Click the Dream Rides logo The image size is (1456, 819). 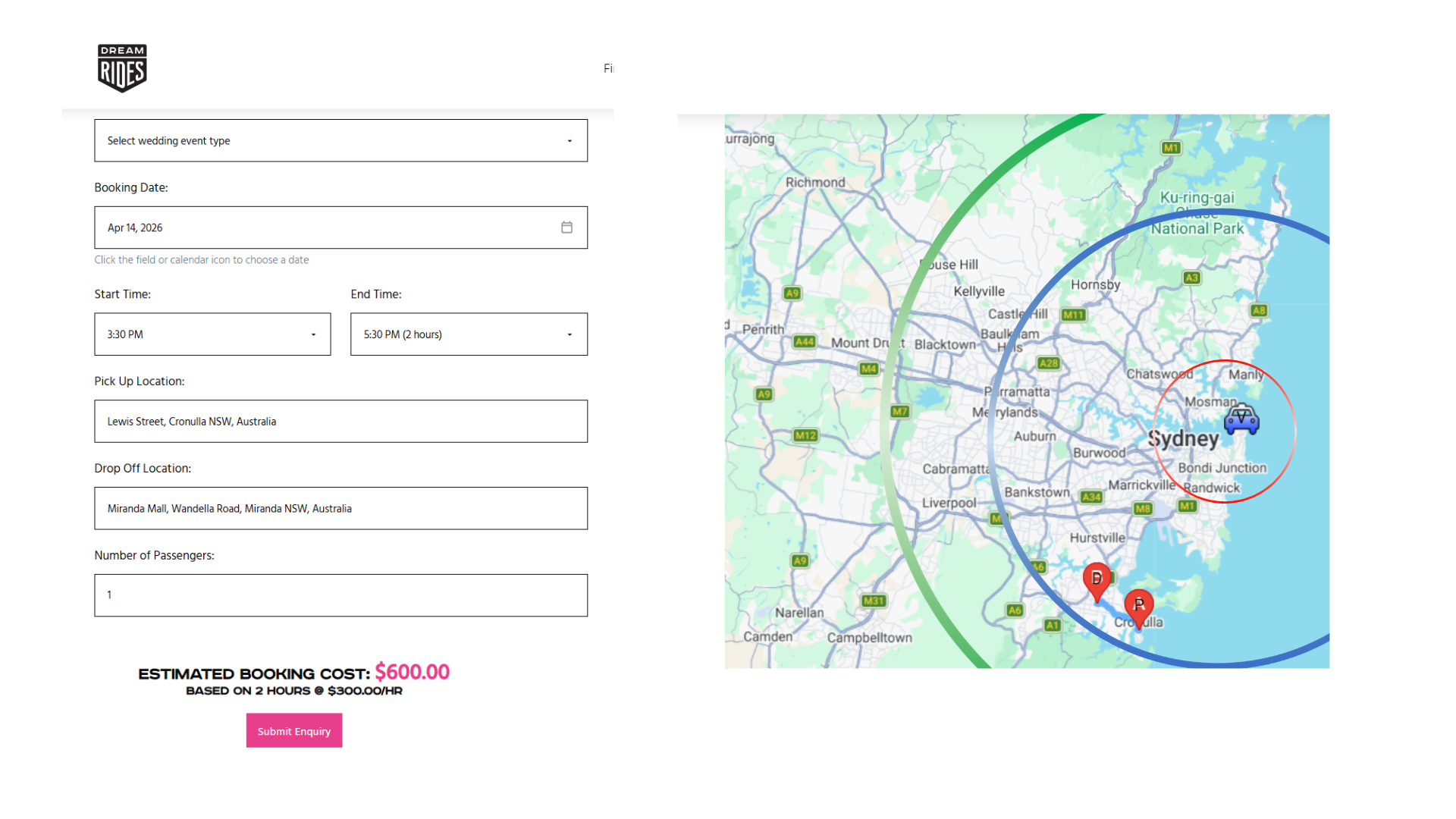[x=122, y=68]
